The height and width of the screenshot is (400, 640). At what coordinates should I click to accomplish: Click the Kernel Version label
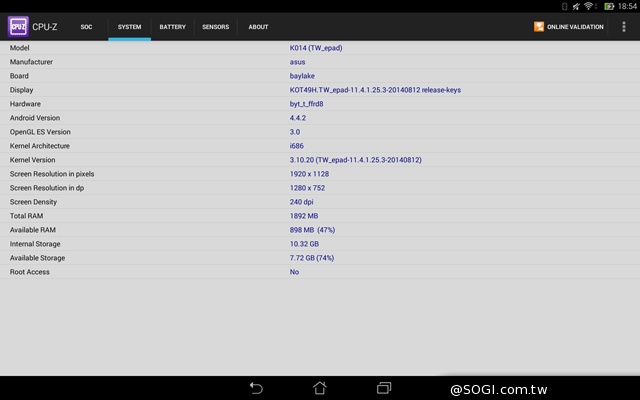click(33, 160)
